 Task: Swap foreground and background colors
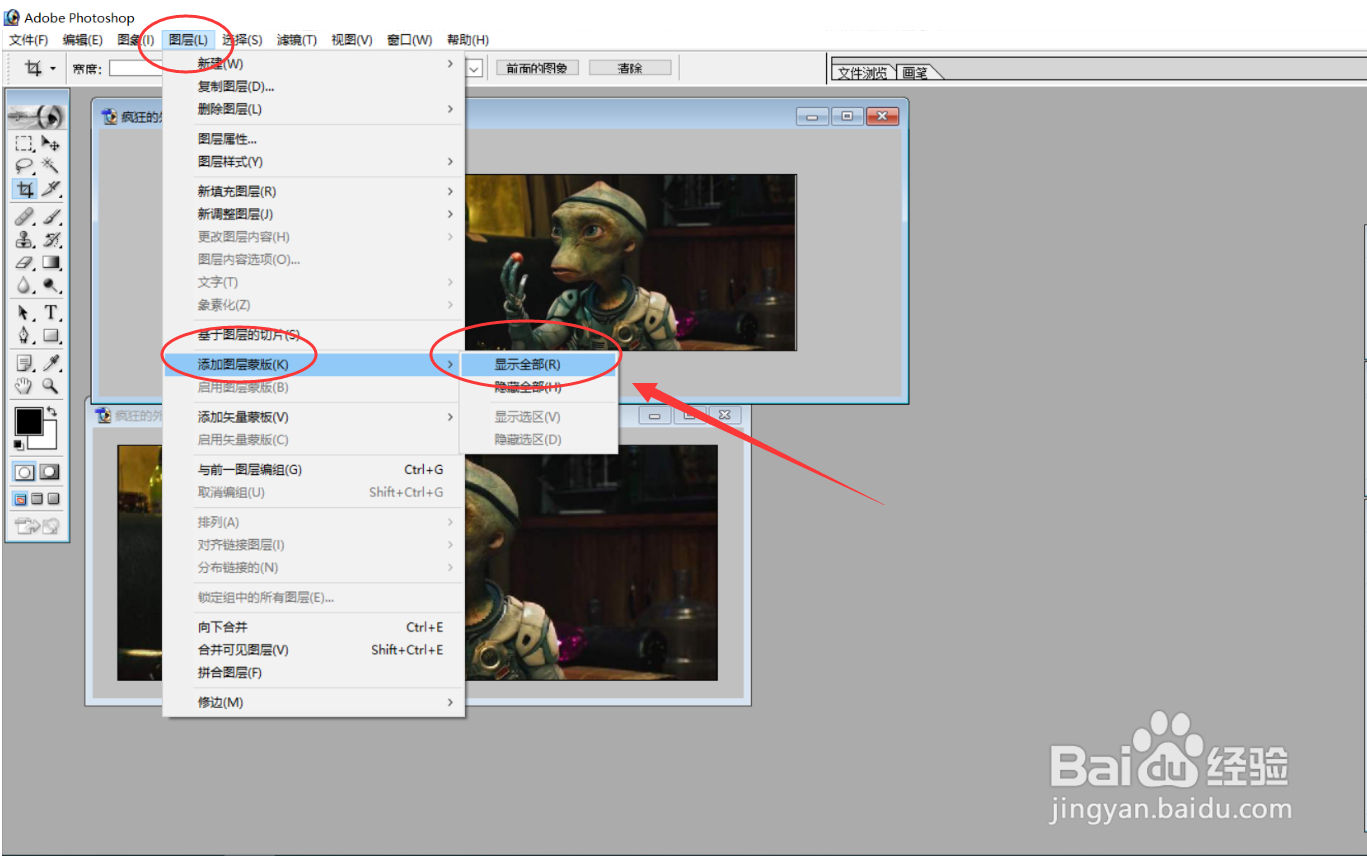pyautogui.click(x=51, y=412)
